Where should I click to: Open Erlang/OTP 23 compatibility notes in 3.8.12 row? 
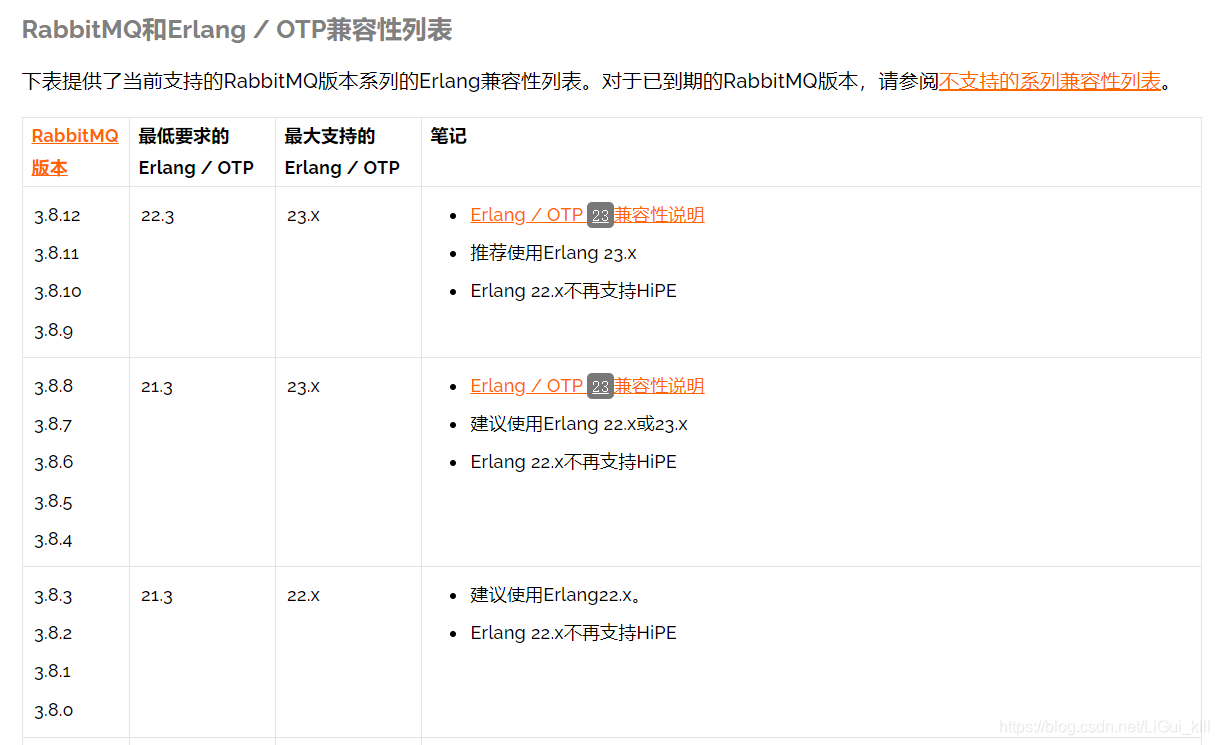587,215
